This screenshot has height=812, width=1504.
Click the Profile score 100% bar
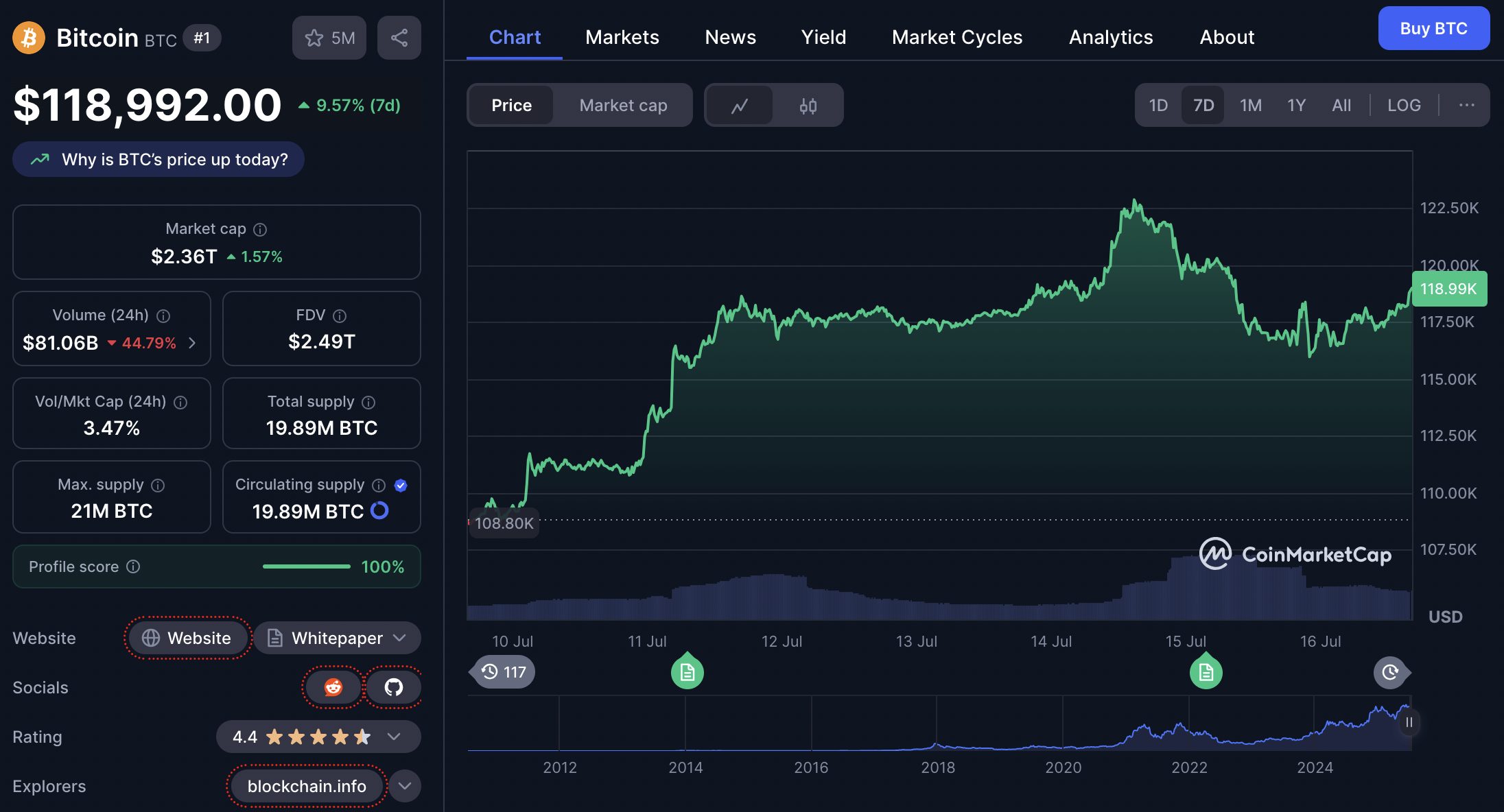306,566
